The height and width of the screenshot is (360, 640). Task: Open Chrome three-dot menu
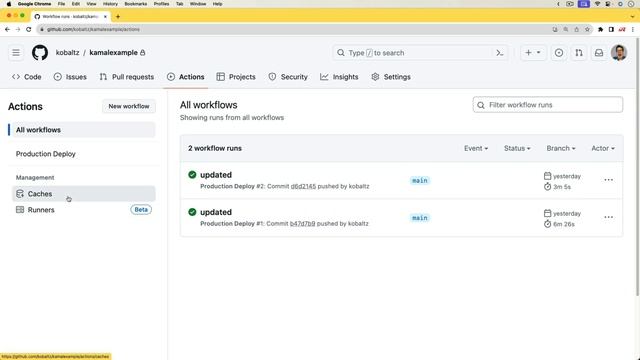coord(633,29)
